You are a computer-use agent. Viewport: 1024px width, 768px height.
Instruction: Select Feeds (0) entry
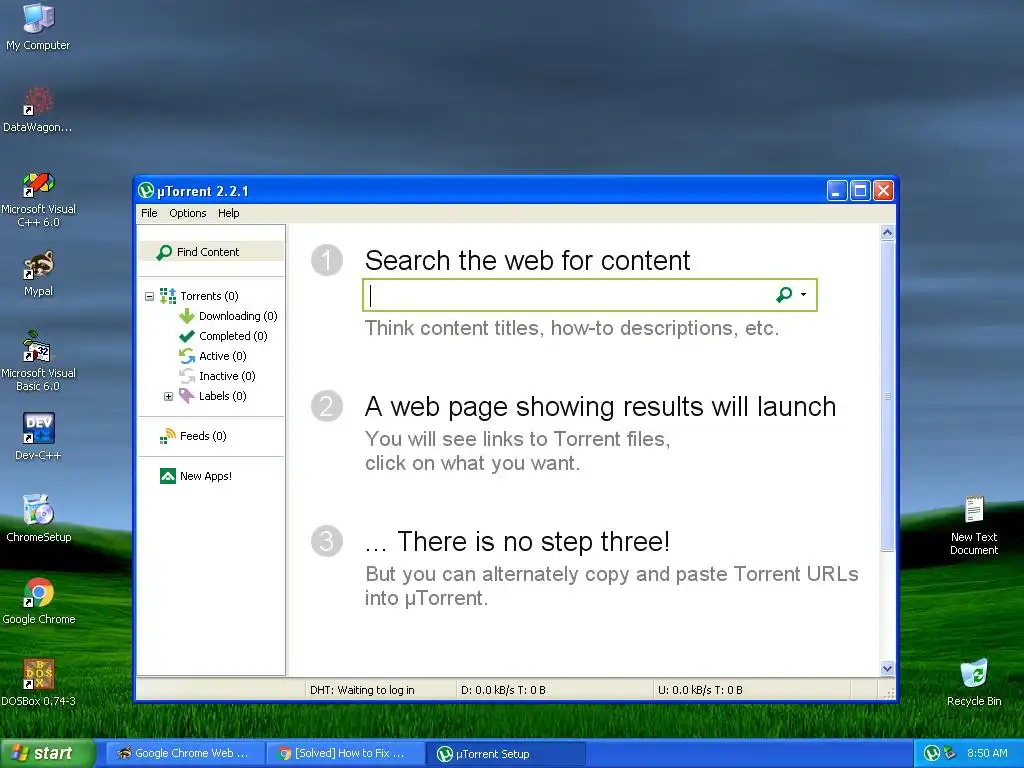pyautogui.click(x=202, y=436)
